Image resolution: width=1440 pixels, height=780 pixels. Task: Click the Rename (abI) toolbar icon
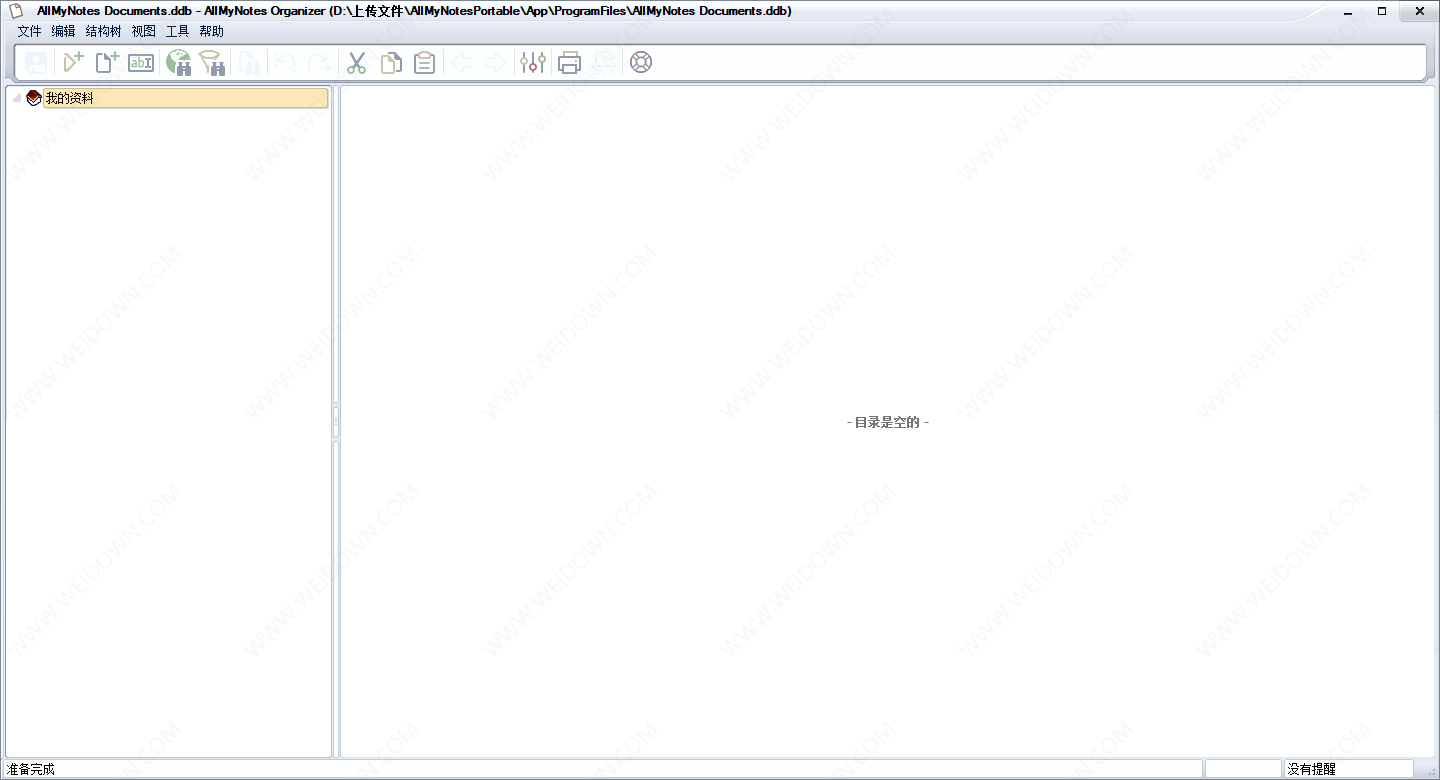pyautogui.click(x=141, y=63)
